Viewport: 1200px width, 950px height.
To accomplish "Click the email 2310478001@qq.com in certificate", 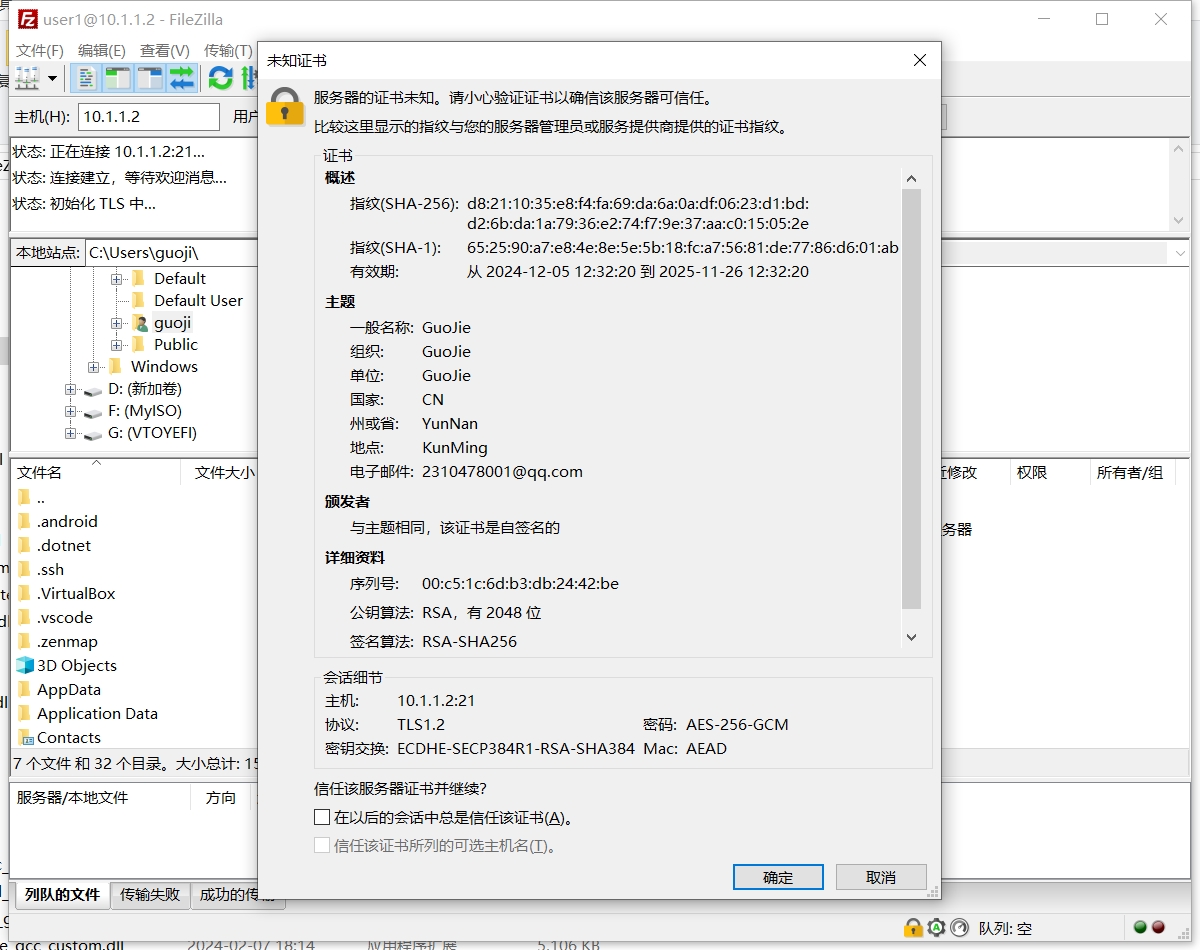I will coord(502,471).
